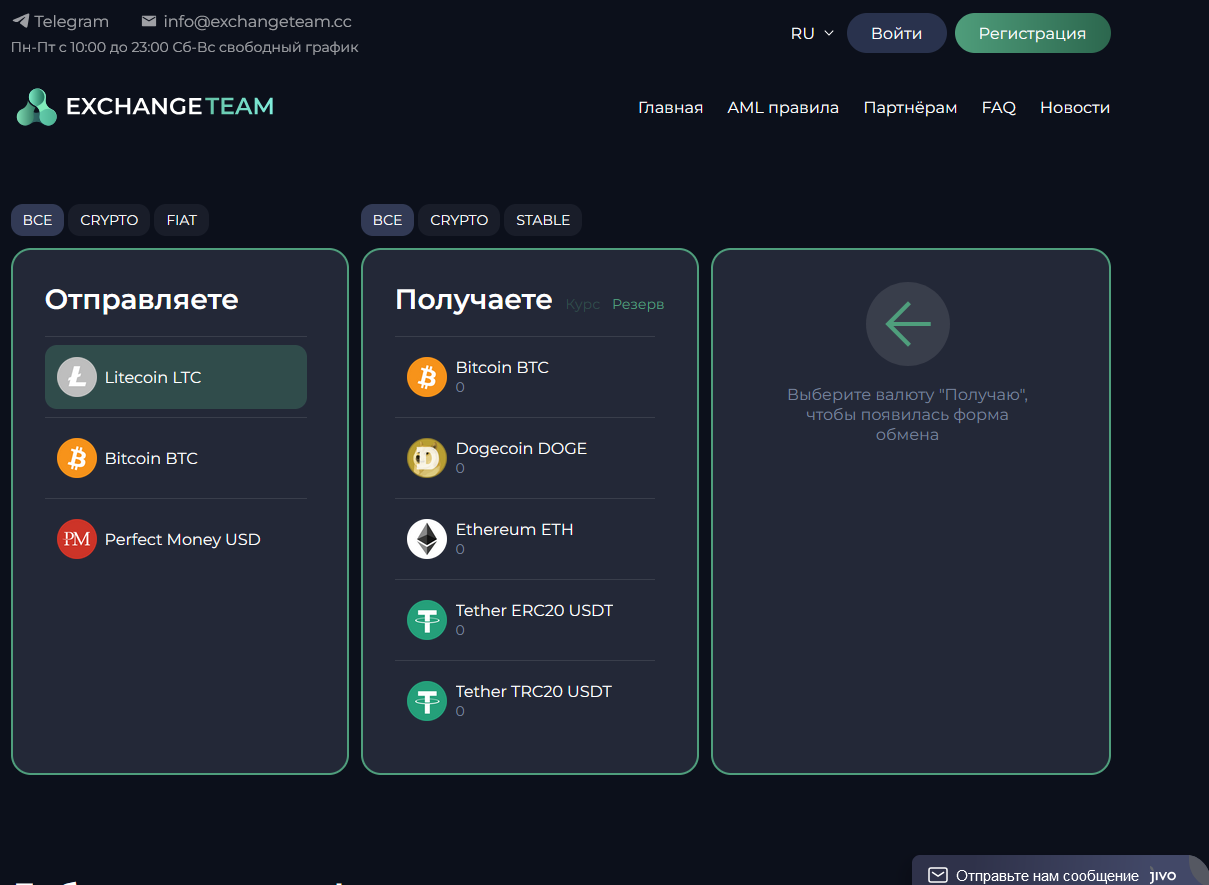This screenshot has width=1209, height=885.
Task: Click the Регистрация button
Action: coord(1032,33)
